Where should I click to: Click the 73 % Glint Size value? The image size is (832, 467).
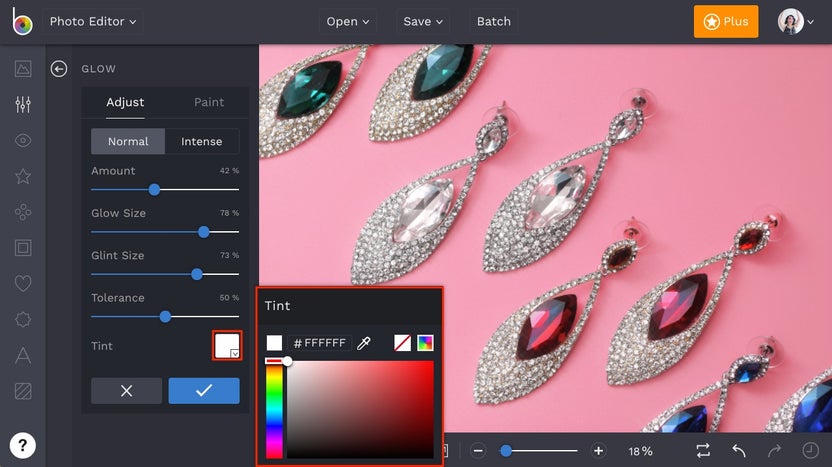[x=229, y=255]
